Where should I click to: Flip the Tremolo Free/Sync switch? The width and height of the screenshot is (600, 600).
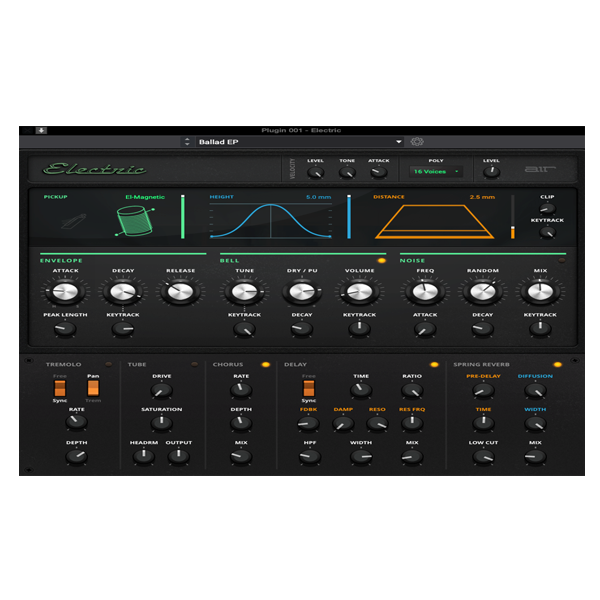60,388
